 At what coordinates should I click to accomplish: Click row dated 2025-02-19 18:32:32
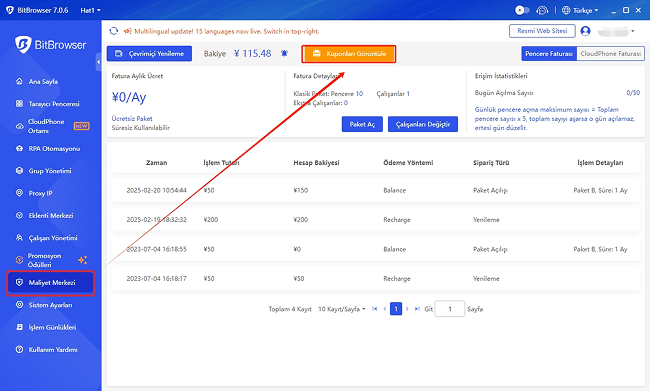375,220
